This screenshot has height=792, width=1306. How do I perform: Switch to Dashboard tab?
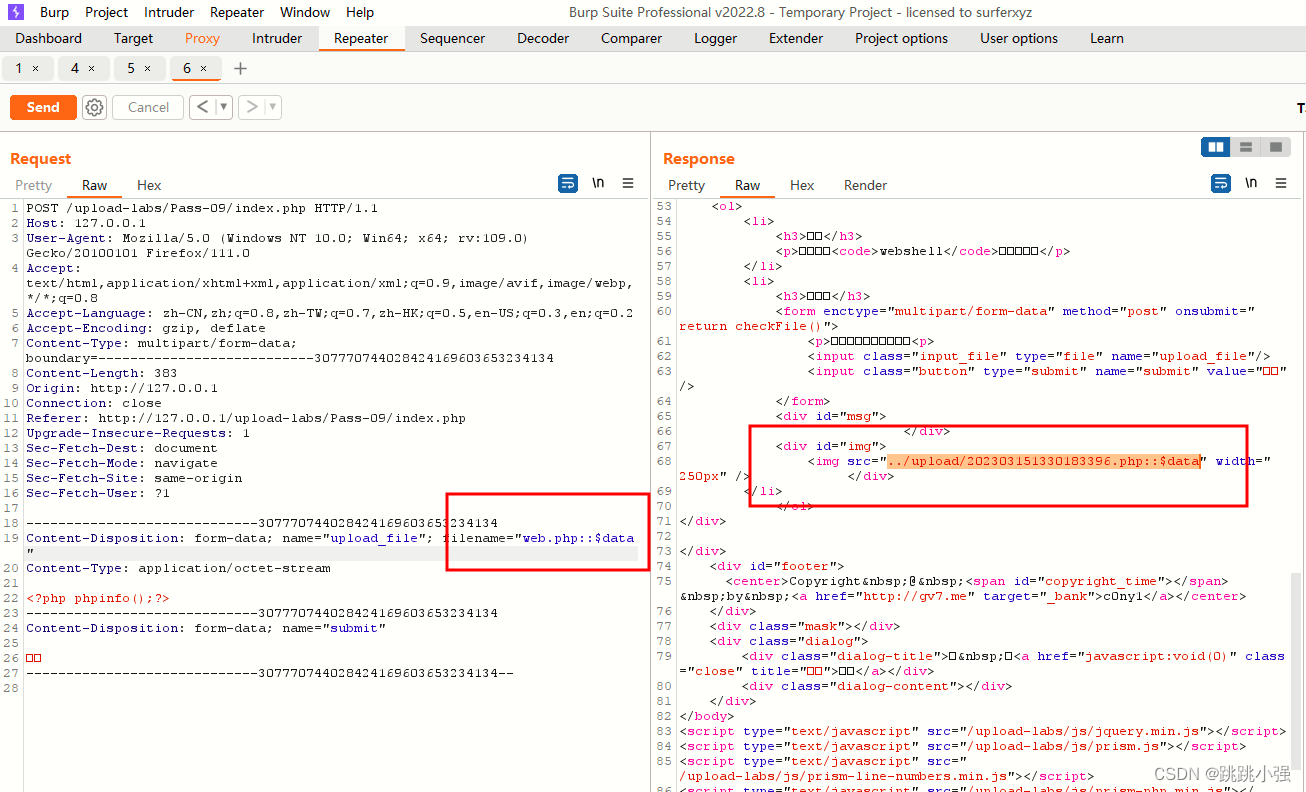click(49, 38)
